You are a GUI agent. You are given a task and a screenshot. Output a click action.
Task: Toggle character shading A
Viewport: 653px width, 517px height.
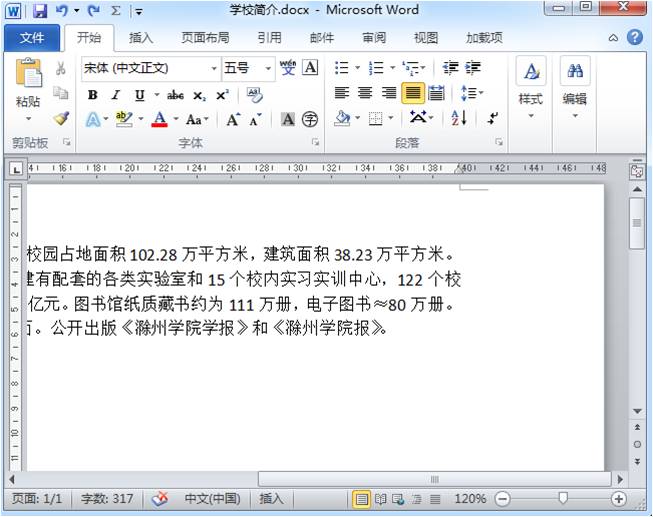tap(287, 120)
